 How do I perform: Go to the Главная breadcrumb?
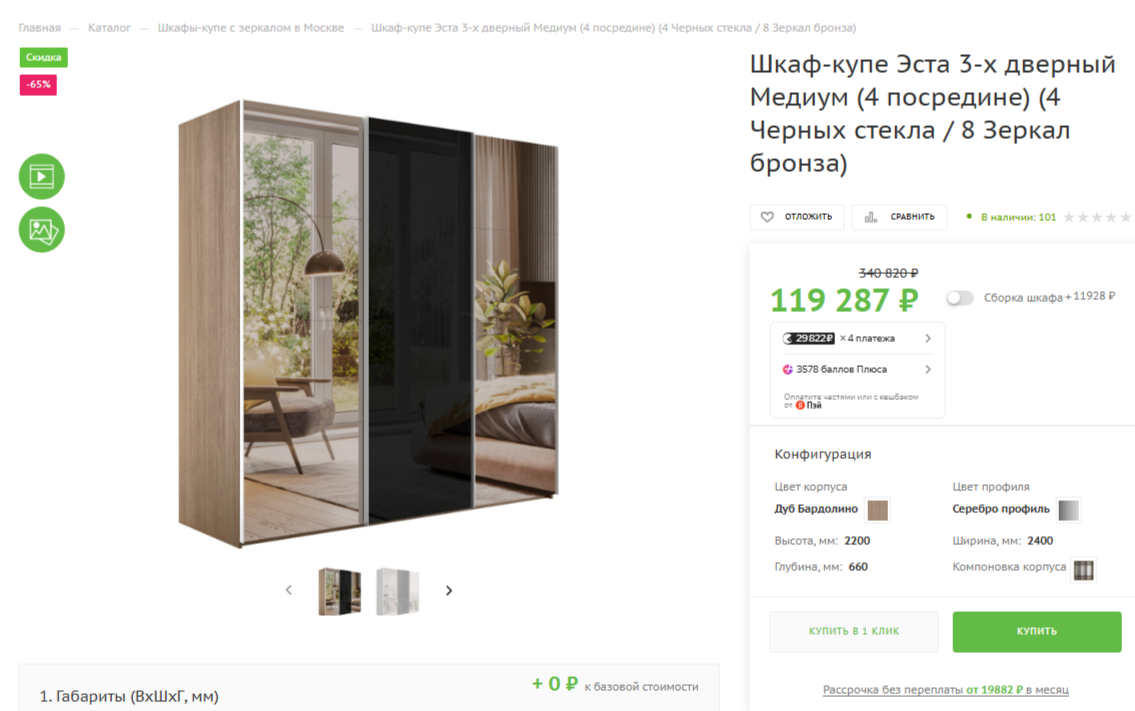click(x=40, y=28)
